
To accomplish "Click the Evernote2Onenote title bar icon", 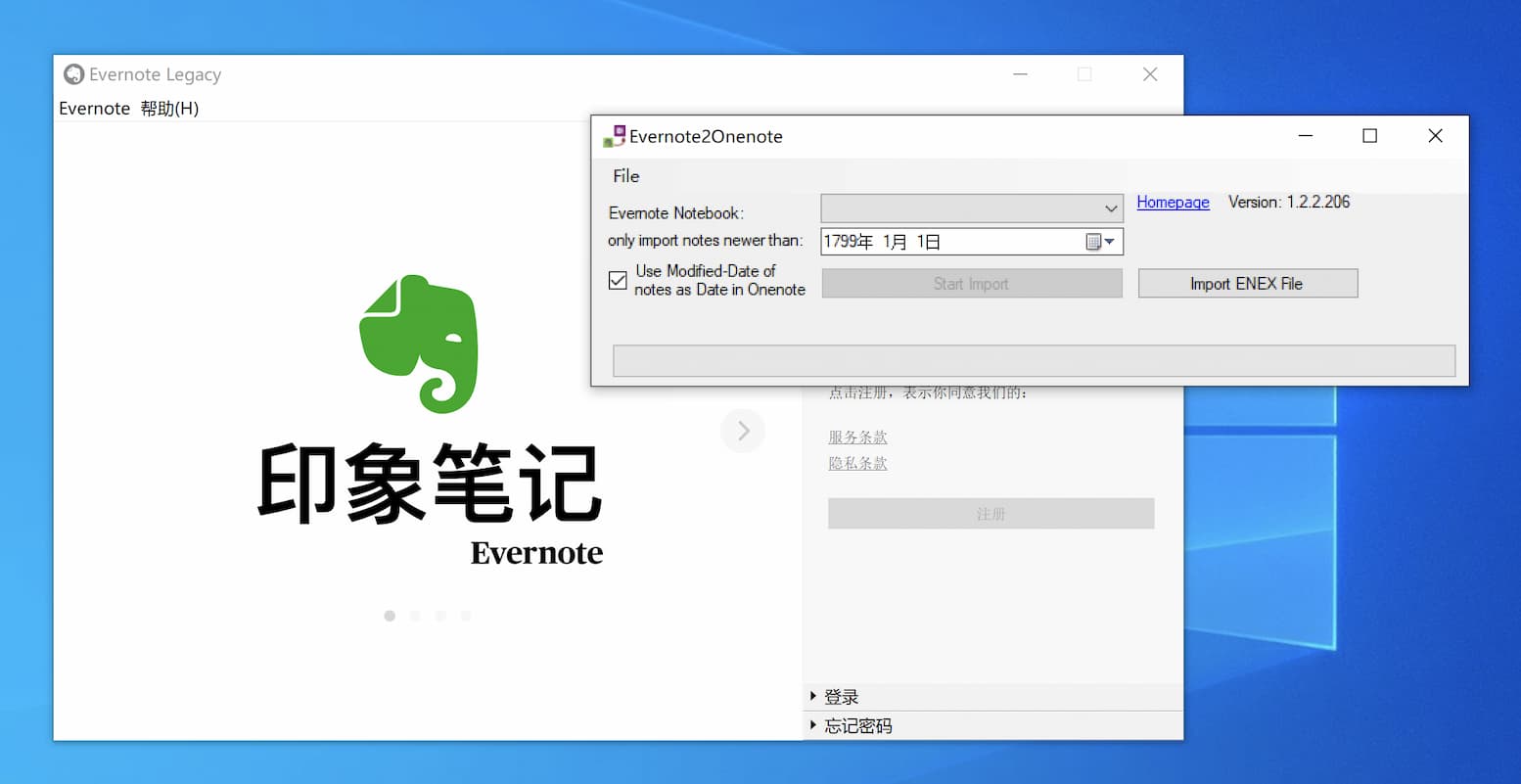I will click(614, 136).
